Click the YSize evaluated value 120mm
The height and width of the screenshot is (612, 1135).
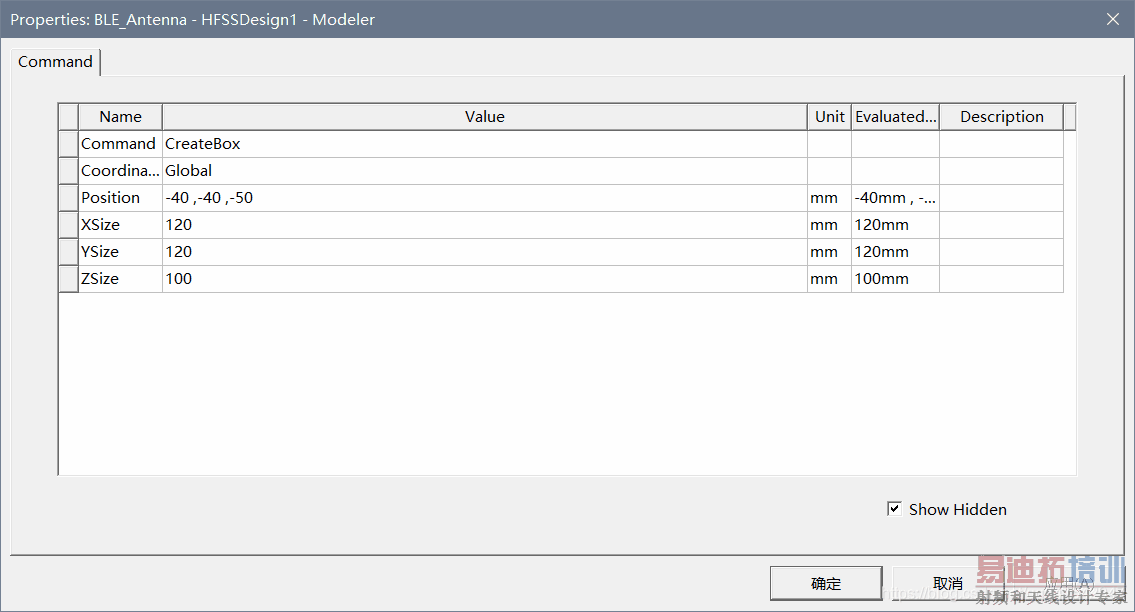click(895, 251)
